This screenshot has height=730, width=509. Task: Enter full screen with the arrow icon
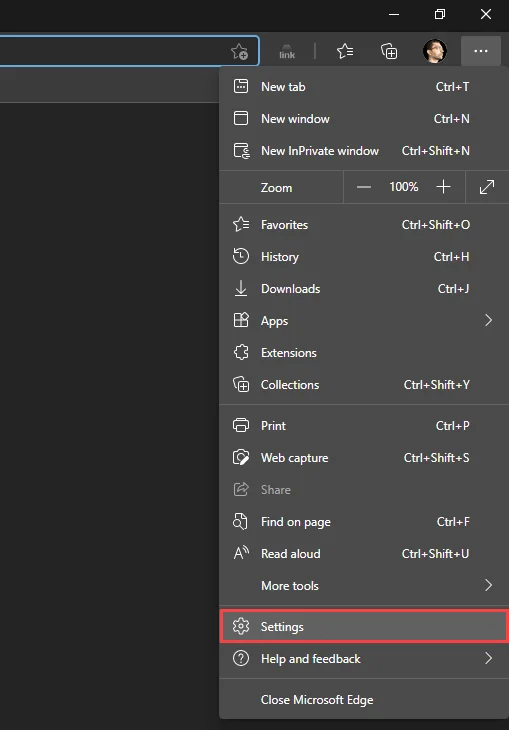pos(487,187)
